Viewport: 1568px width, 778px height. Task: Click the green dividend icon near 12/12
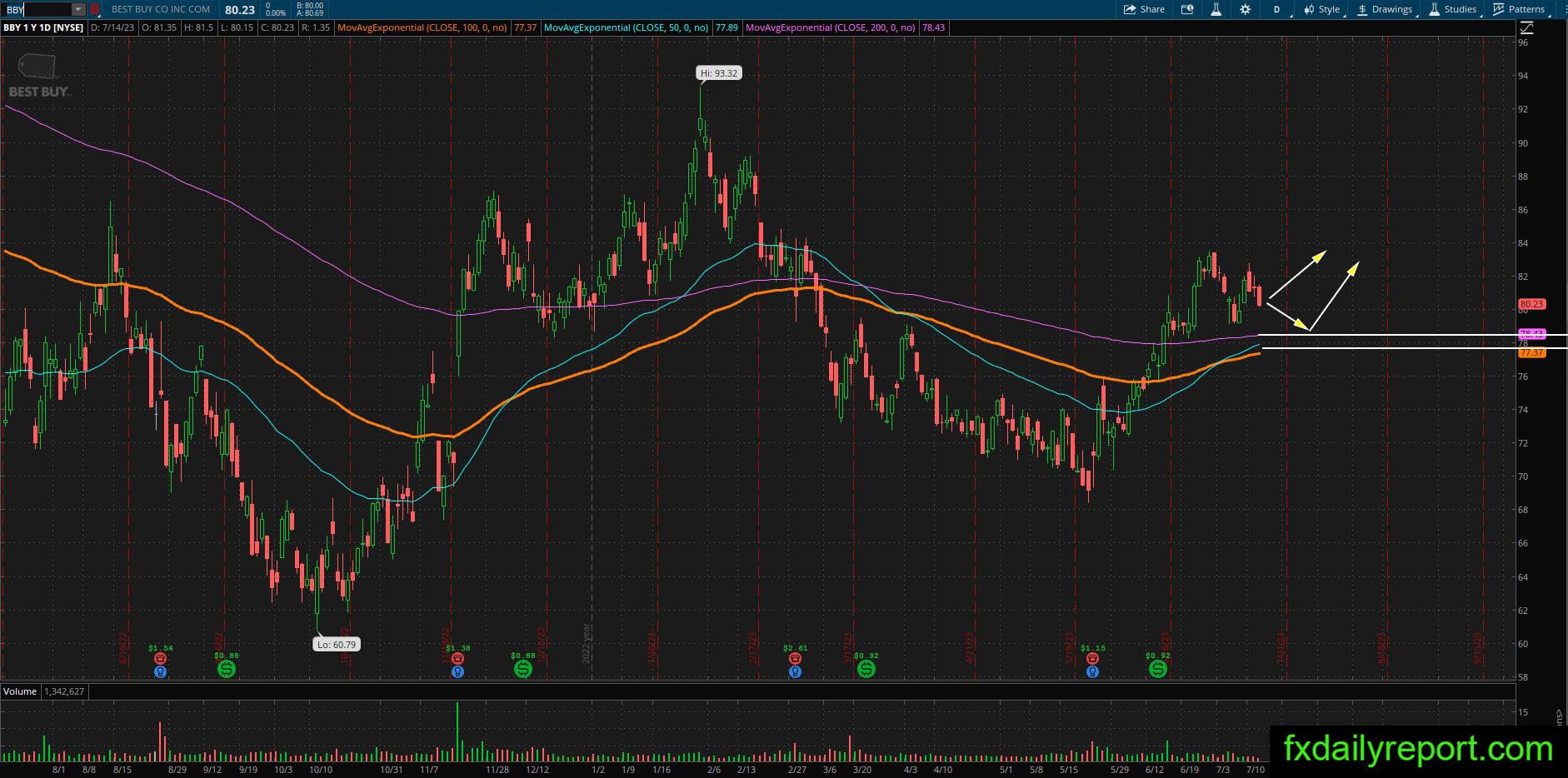pos(523,668)
